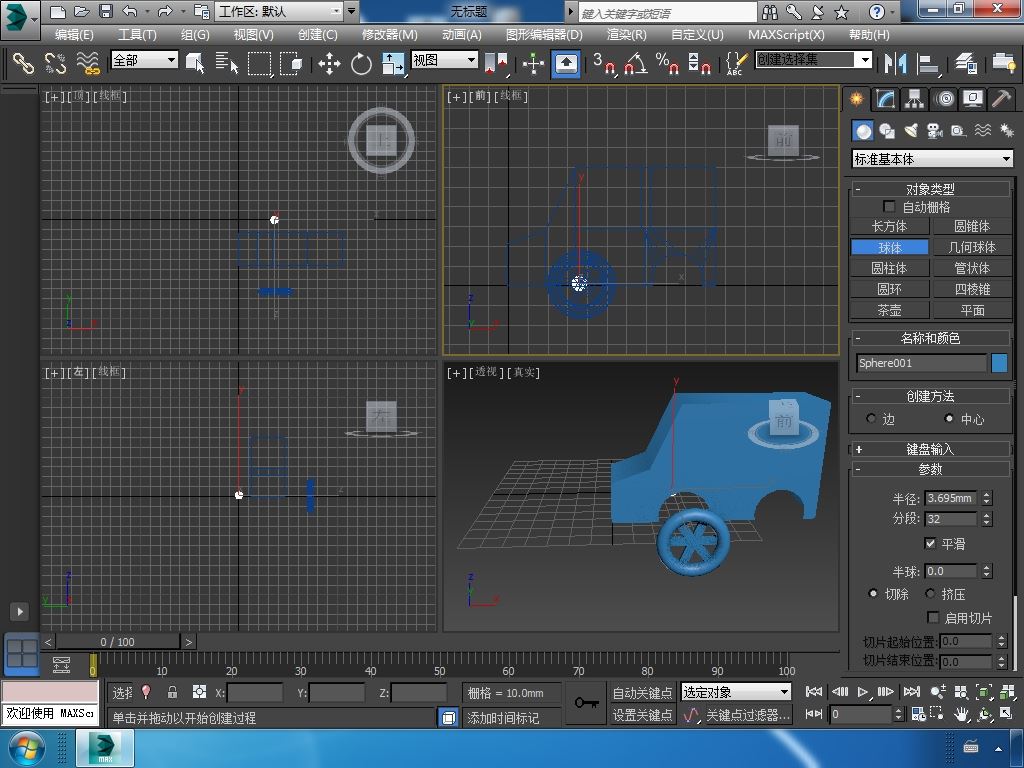Viewport: 1024px width, 768px height.
Task: Open the Layer Manager icon
Action: [x=966, y=63]
